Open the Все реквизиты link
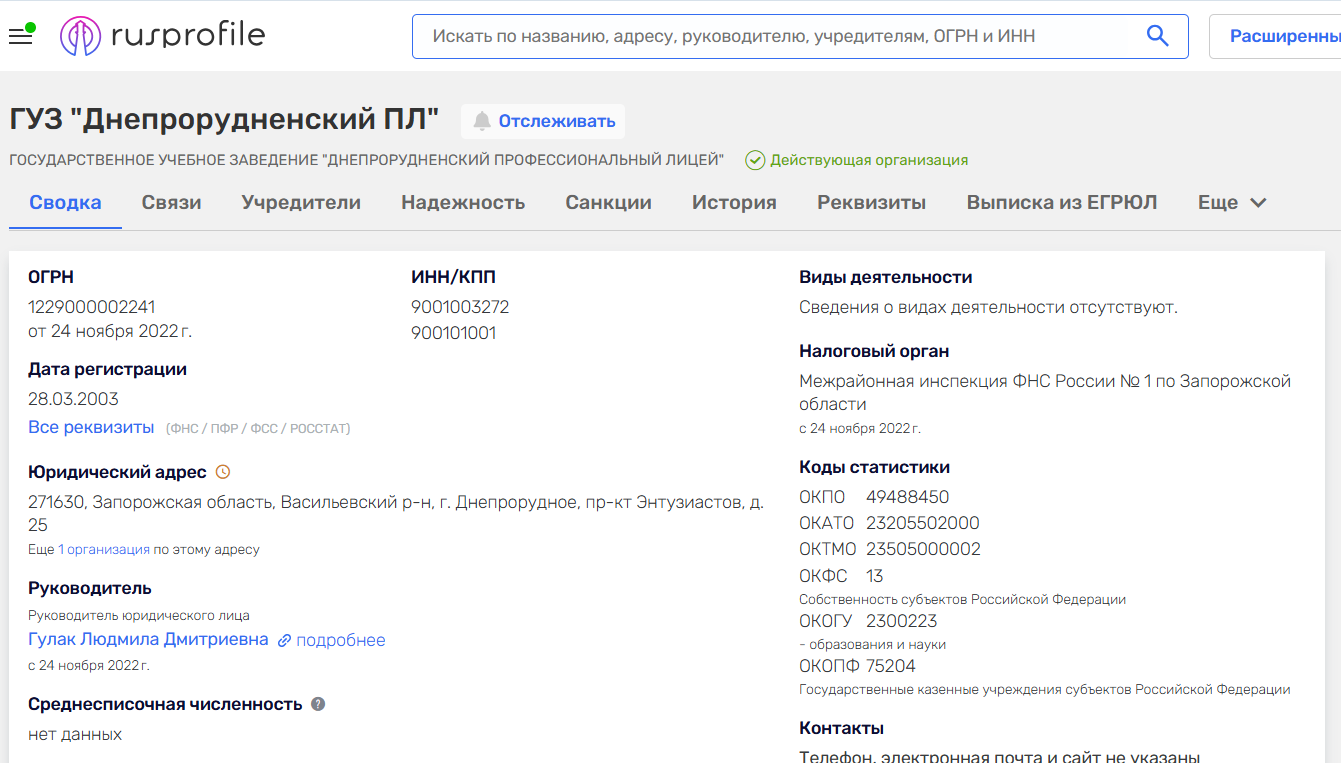The image size is (1341, 763). tap(91, 428)
